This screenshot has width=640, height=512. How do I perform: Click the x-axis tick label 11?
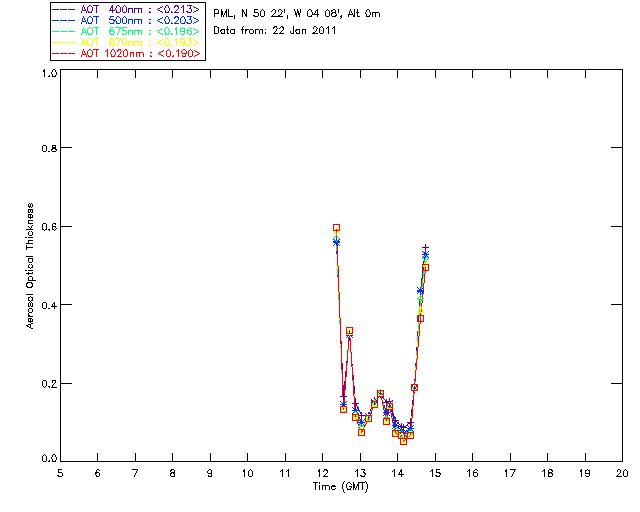coord(285,473)
